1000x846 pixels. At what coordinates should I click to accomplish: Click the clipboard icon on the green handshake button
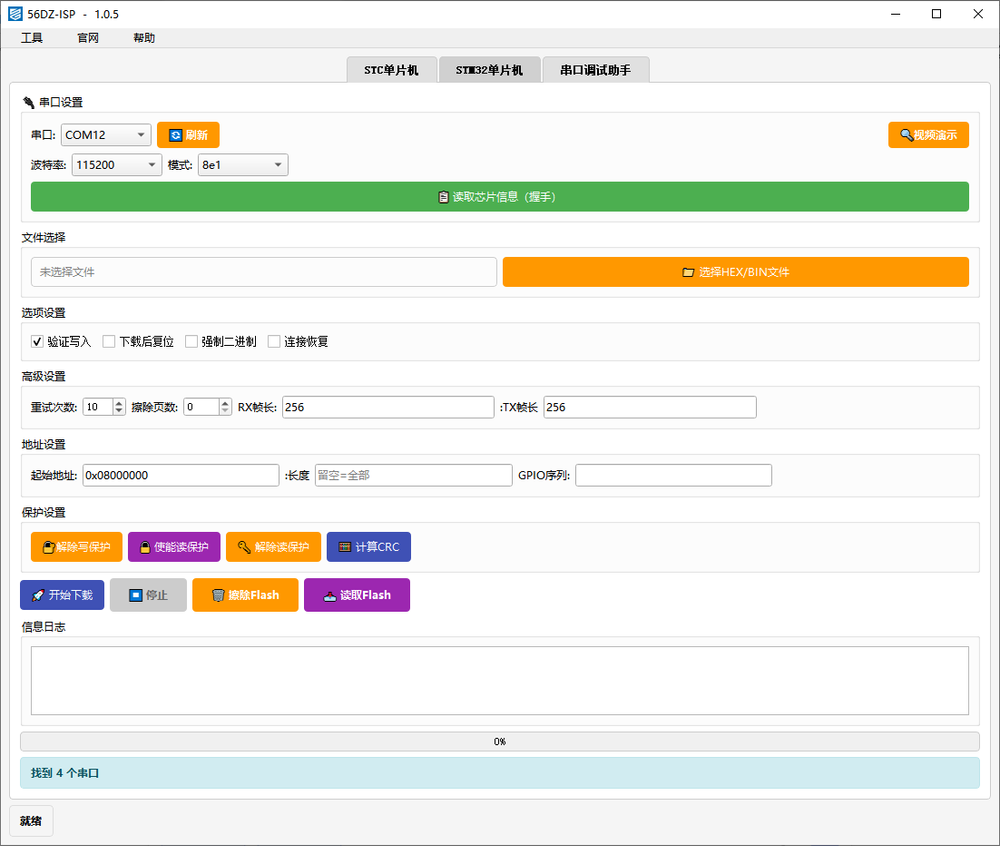[443, 197]
